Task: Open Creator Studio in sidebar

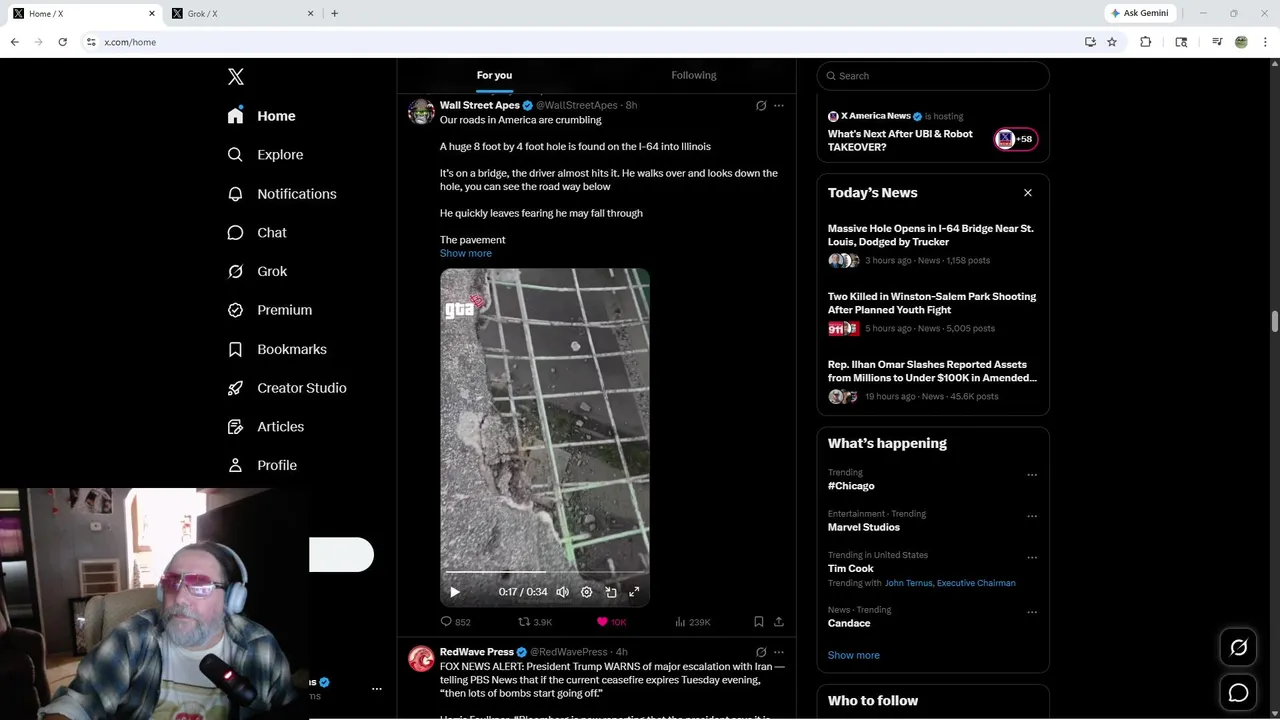Action: pyautogui.click(x=287, y=388)
